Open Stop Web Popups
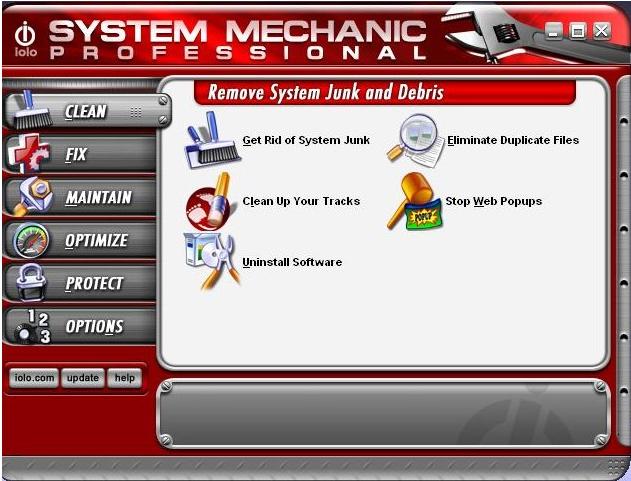Screen dimensions: 631x481 coord(494,201)
